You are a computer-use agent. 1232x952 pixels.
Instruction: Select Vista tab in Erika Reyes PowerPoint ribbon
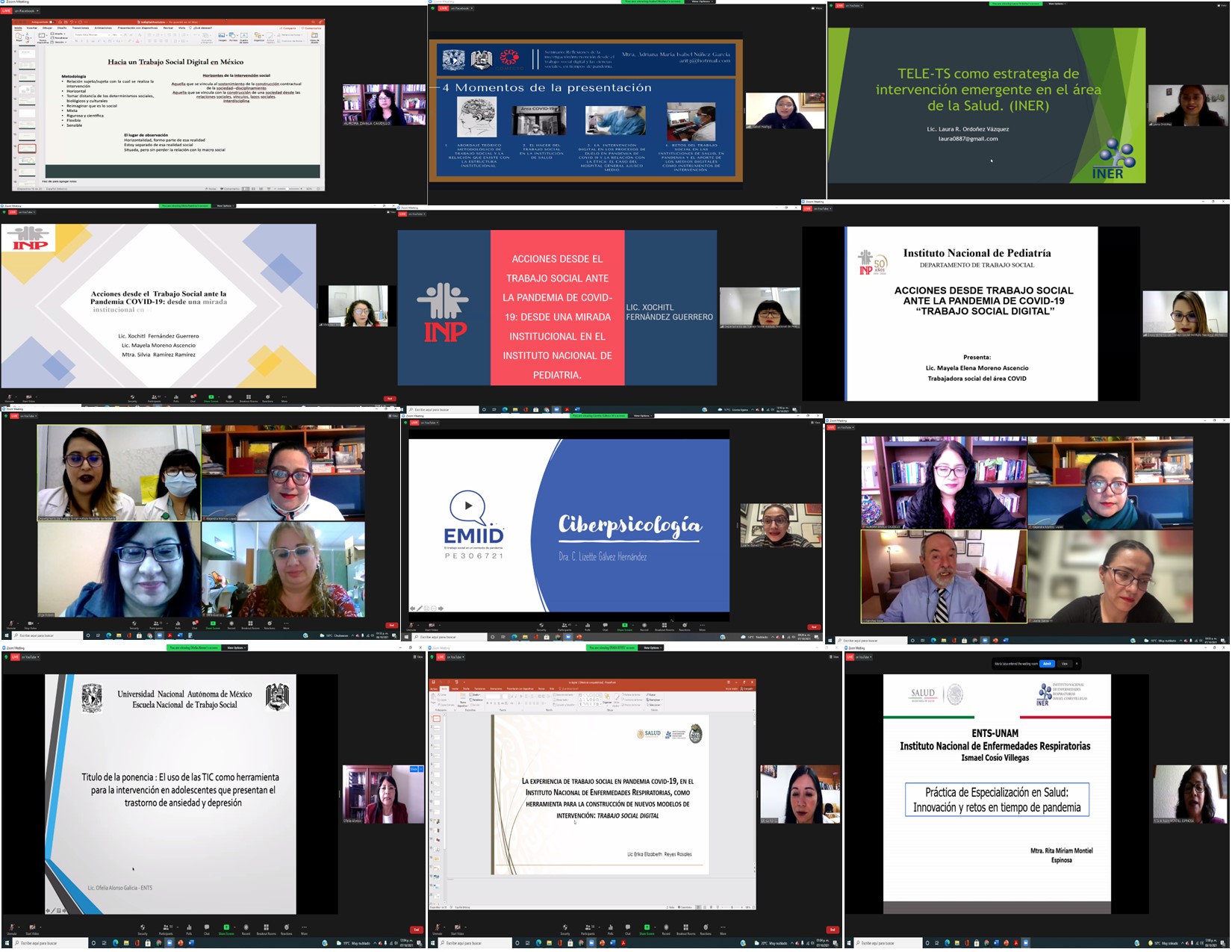click(552, 688)
